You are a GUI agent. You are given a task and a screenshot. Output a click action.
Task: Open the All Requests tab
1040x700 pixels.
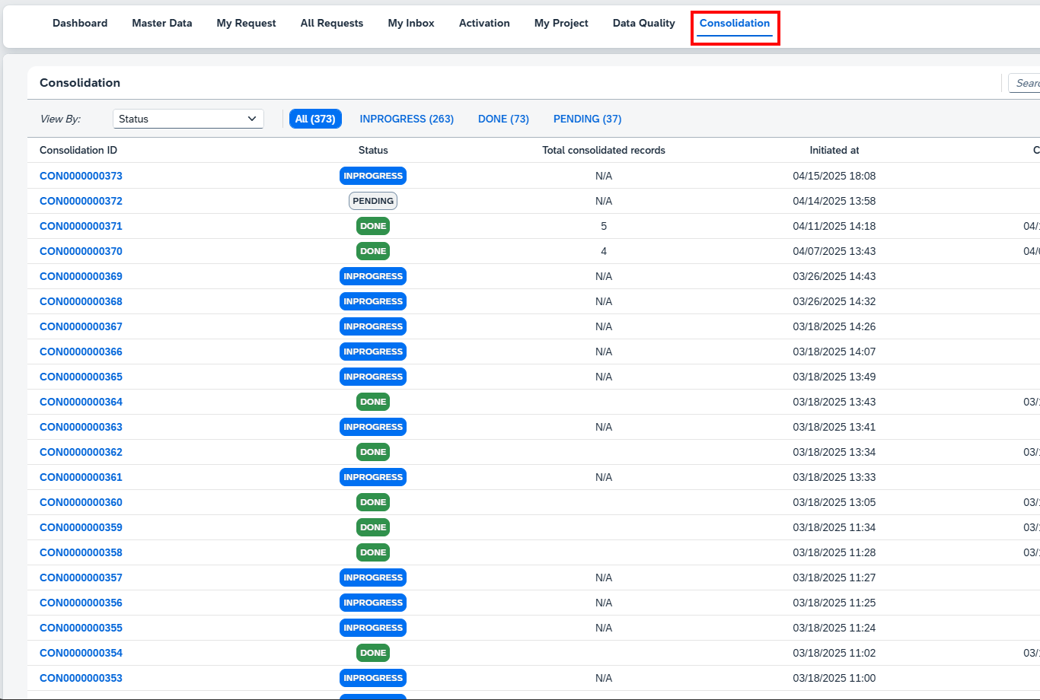(331, 23)
